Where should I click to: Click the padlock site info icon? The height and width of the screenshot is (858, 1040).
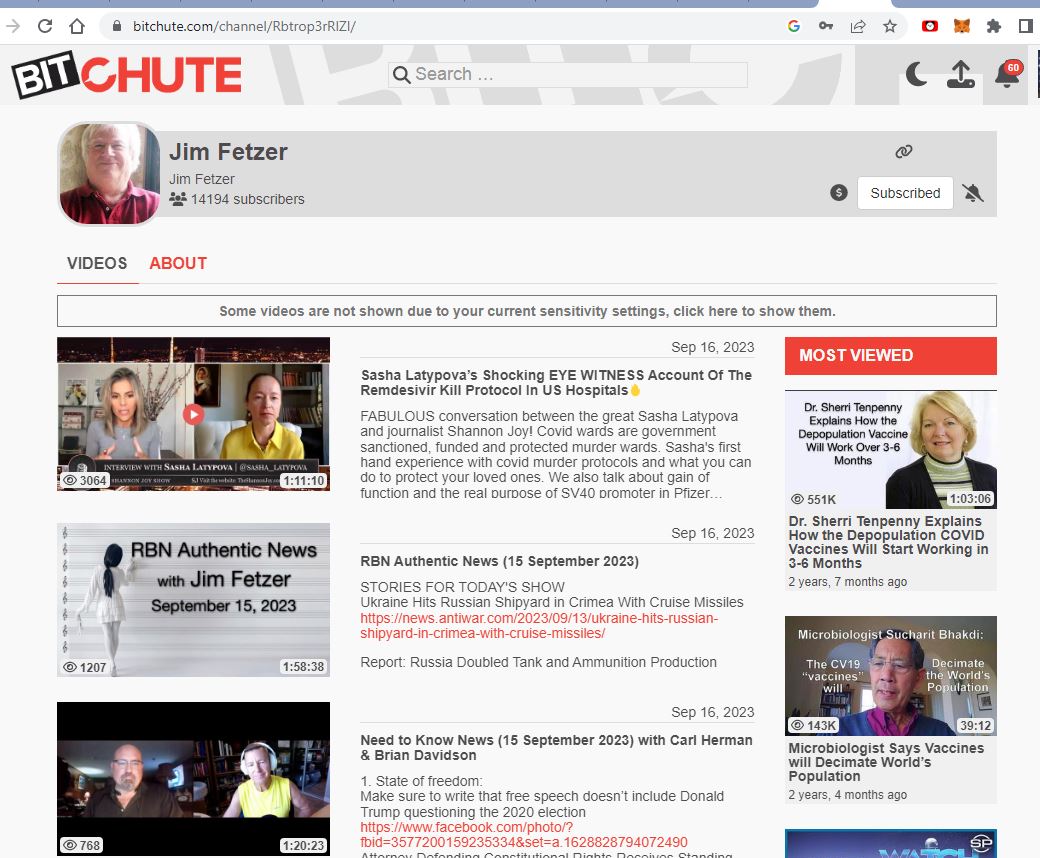pos(117,27)
